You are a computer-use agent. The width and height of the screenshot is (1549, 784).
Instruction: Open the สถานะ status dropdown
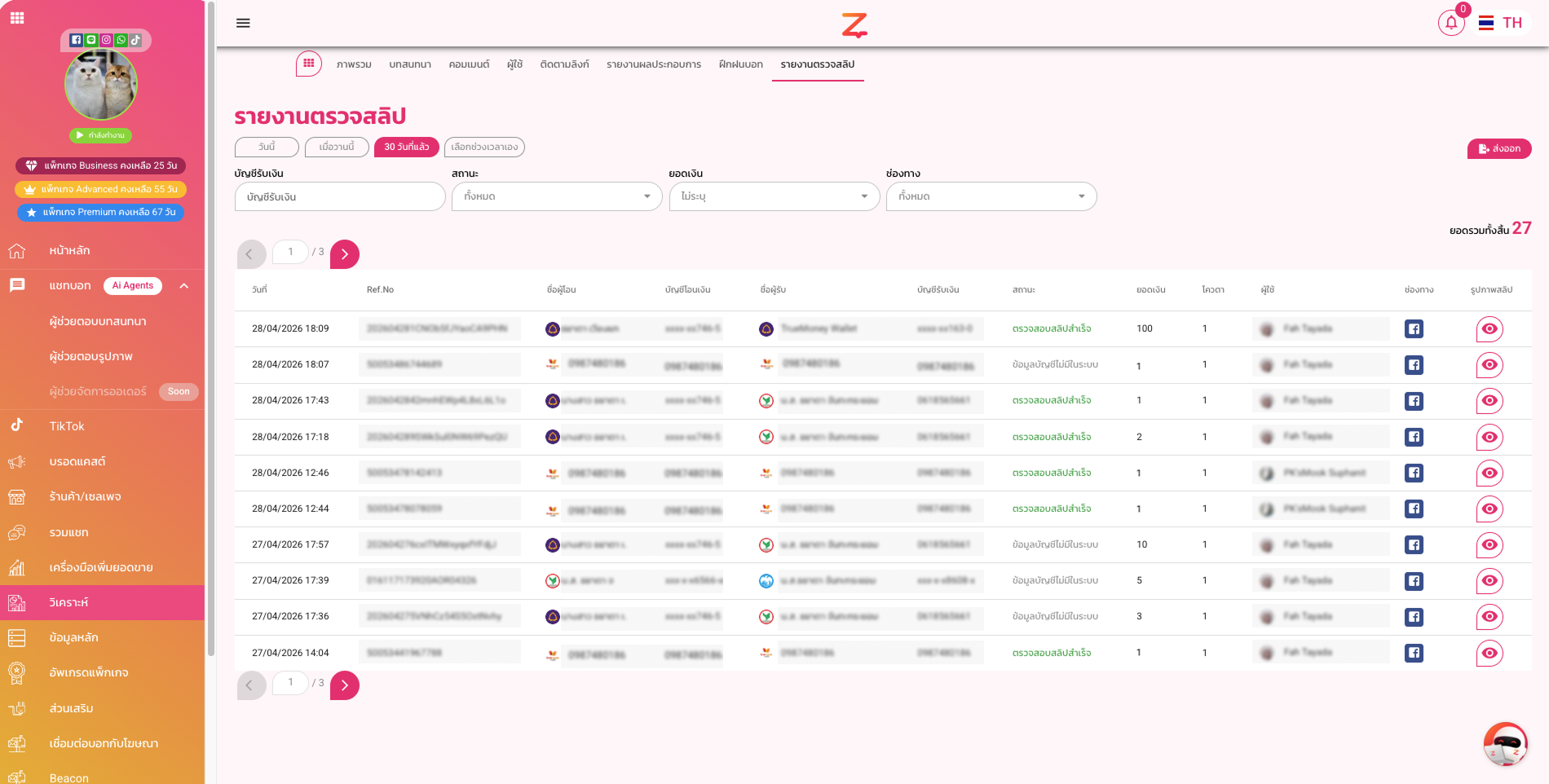click(556, 196)
